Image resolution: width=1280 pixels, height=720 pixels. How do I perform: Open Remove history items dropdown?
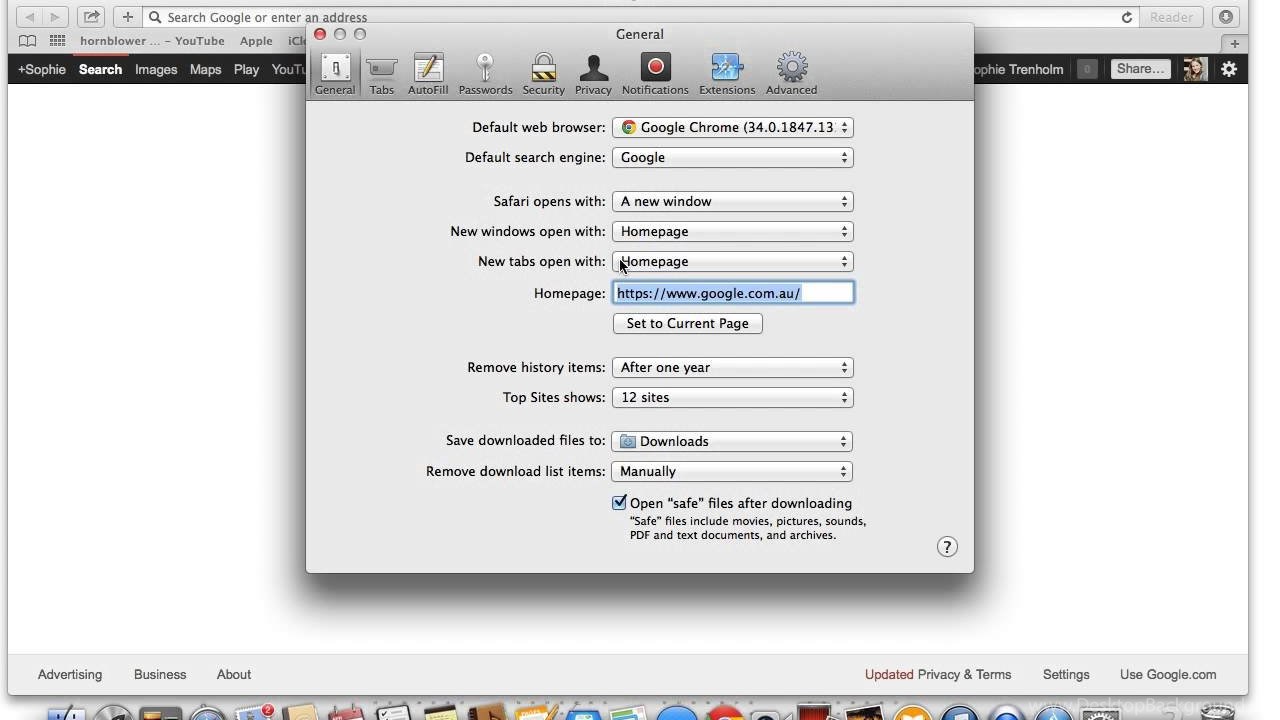pos(733,367)
